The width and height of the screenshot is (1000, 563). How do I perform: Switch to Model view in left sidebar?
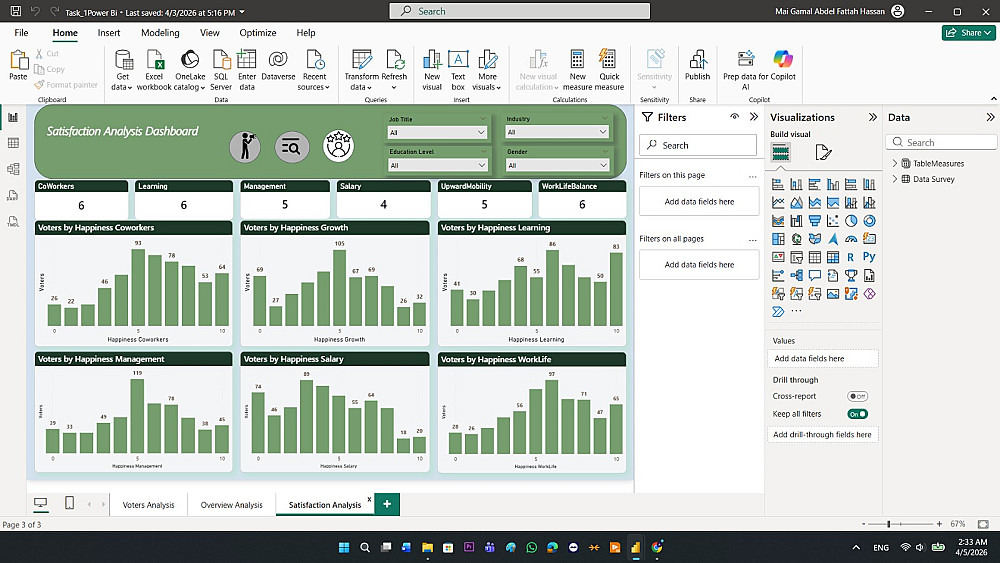click(x=13, y=169)
